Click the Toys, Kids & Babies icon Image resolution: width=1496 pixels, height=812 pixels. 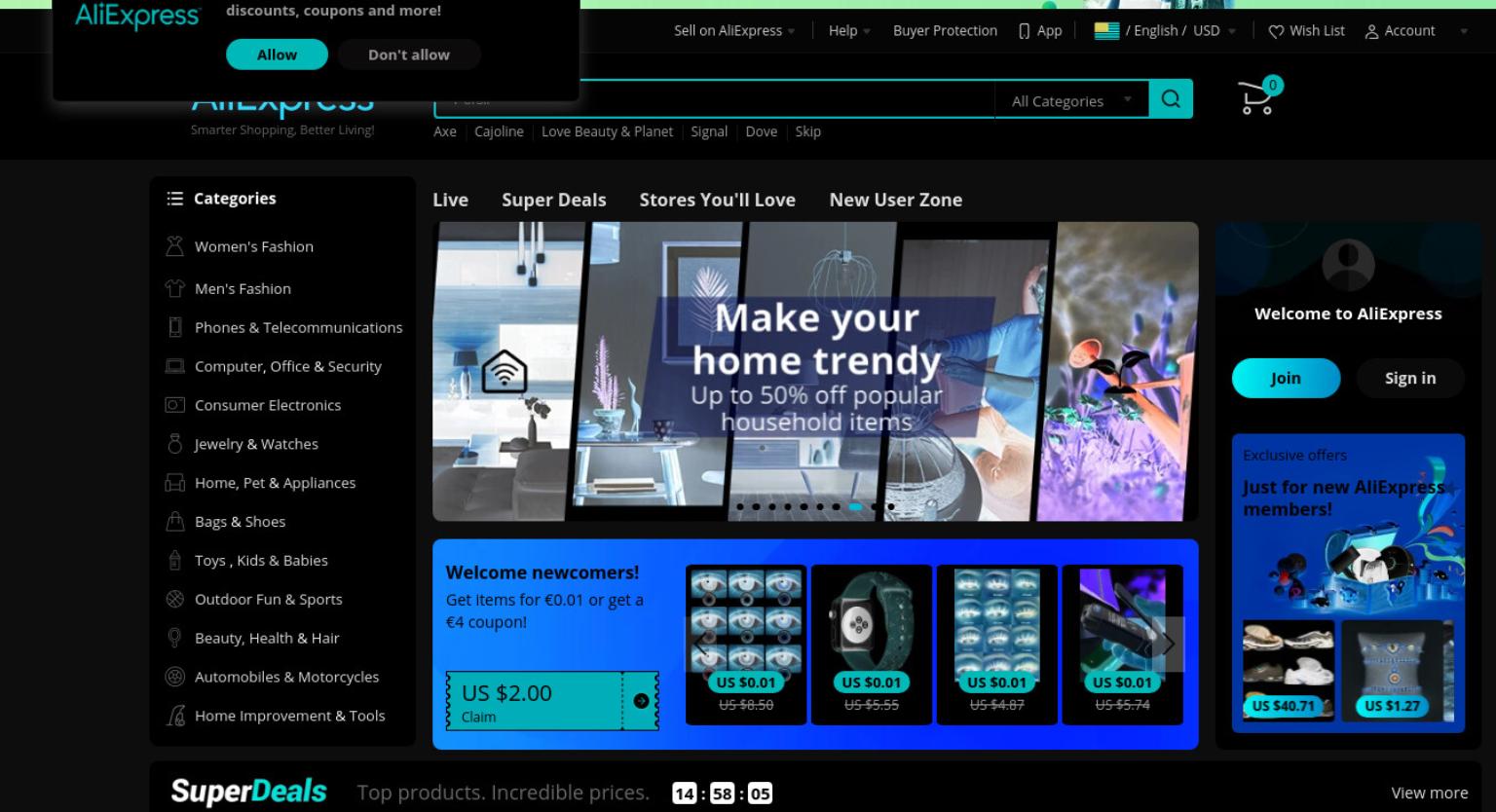[x=174, y=561]
